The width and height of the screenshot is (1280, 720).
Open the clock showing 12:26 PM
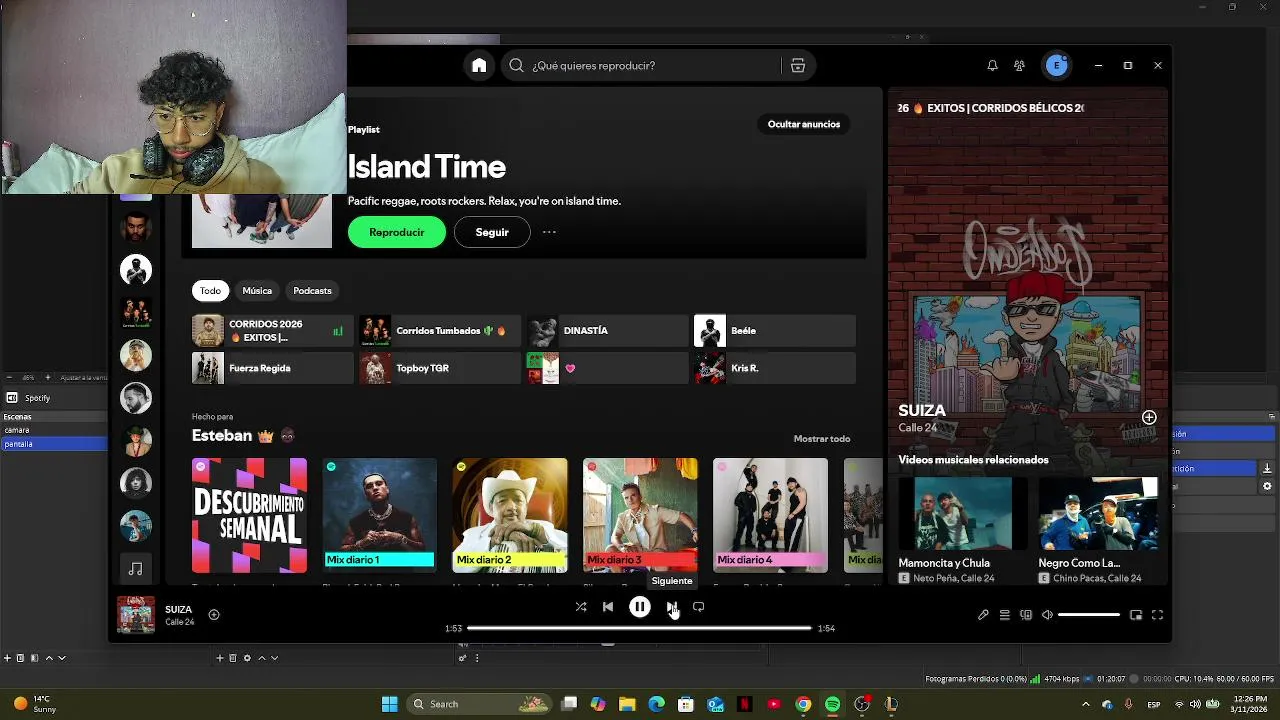(x=1250, y=704)
